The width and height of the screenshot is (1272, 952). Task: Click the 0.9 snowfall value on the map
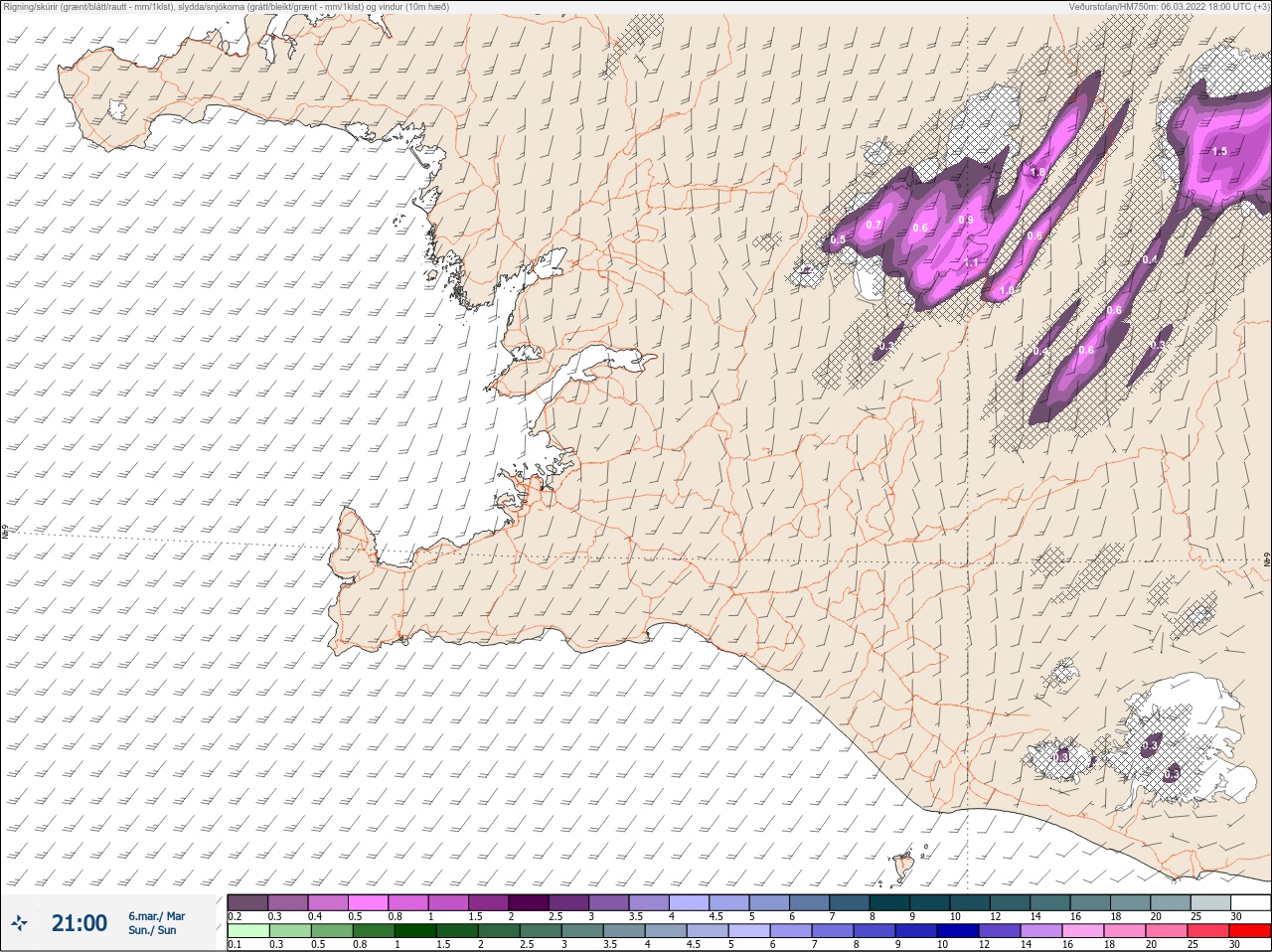pyautogui.click(x=966, y=220)
